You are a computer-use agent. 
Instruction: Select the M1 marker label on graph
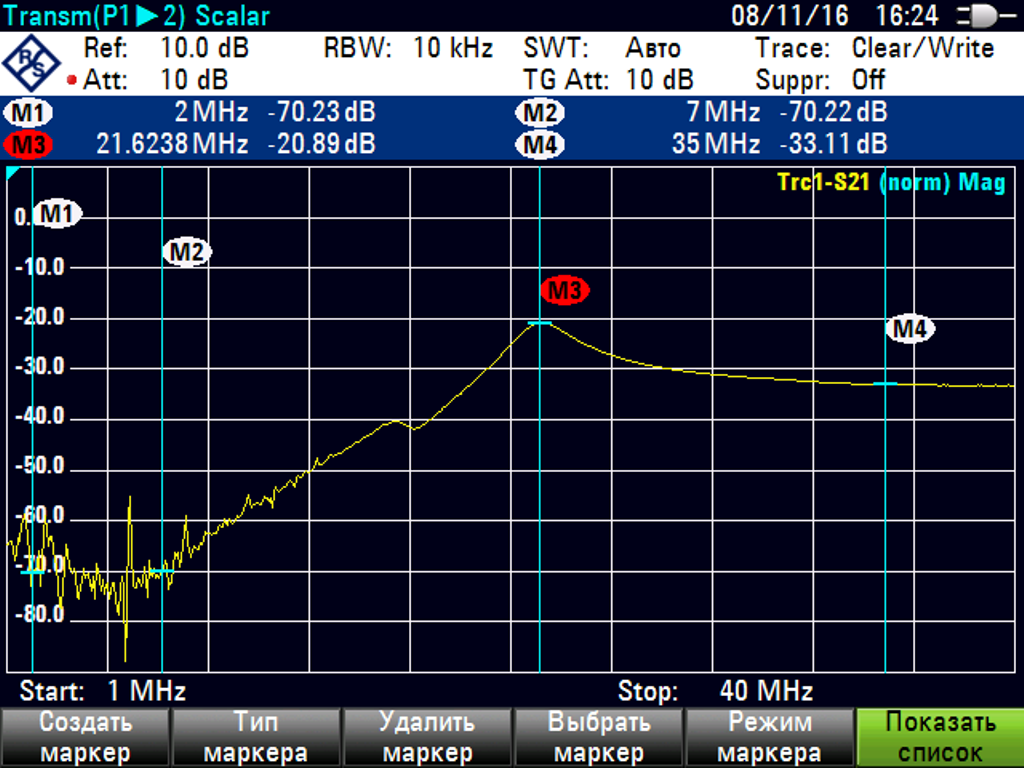click(59, 213)
